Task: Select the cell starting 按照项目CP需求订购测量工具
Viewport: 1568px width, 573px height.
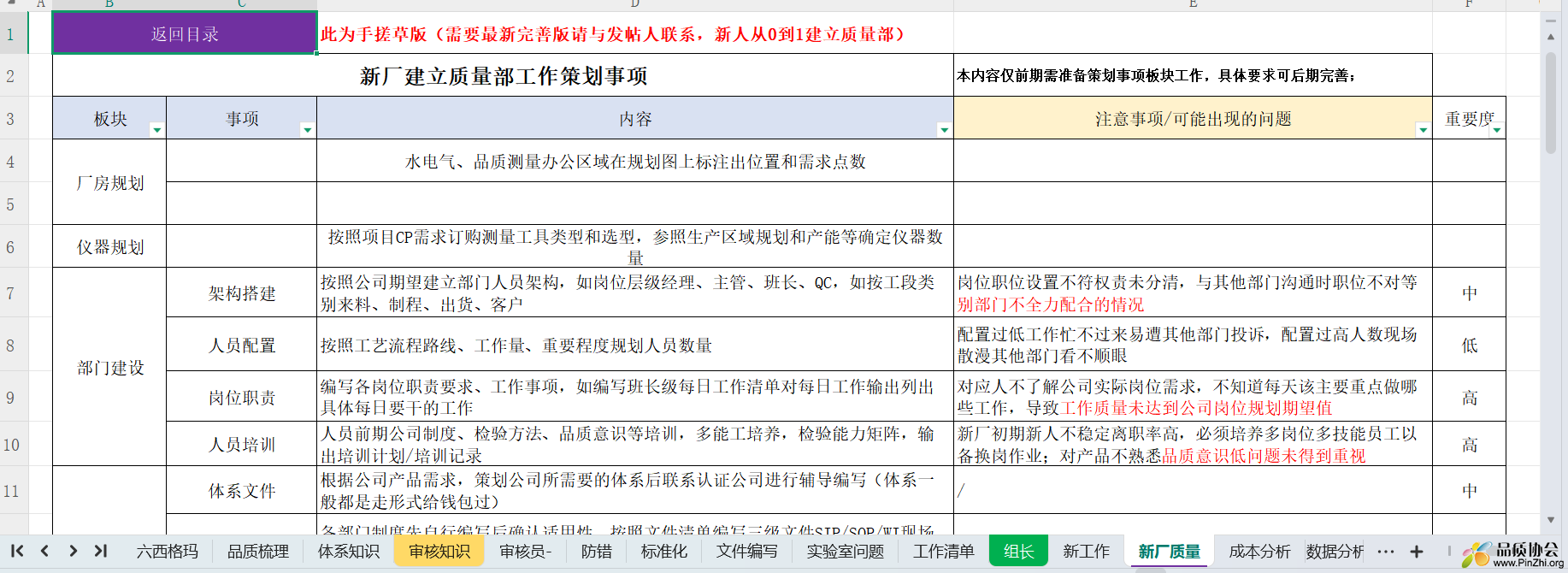Action: pos(635,247)
